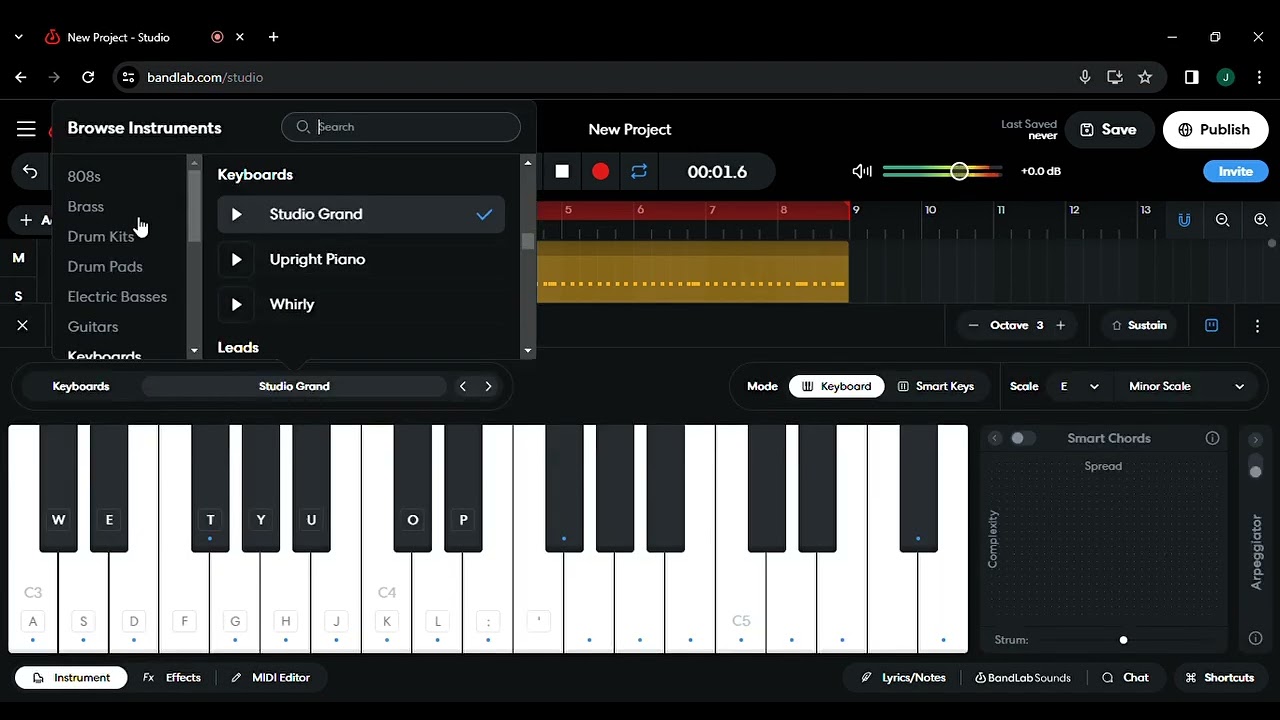Toggle the Arpeggiator switch
The image size is (1280, 720).
pos(1256,468)
